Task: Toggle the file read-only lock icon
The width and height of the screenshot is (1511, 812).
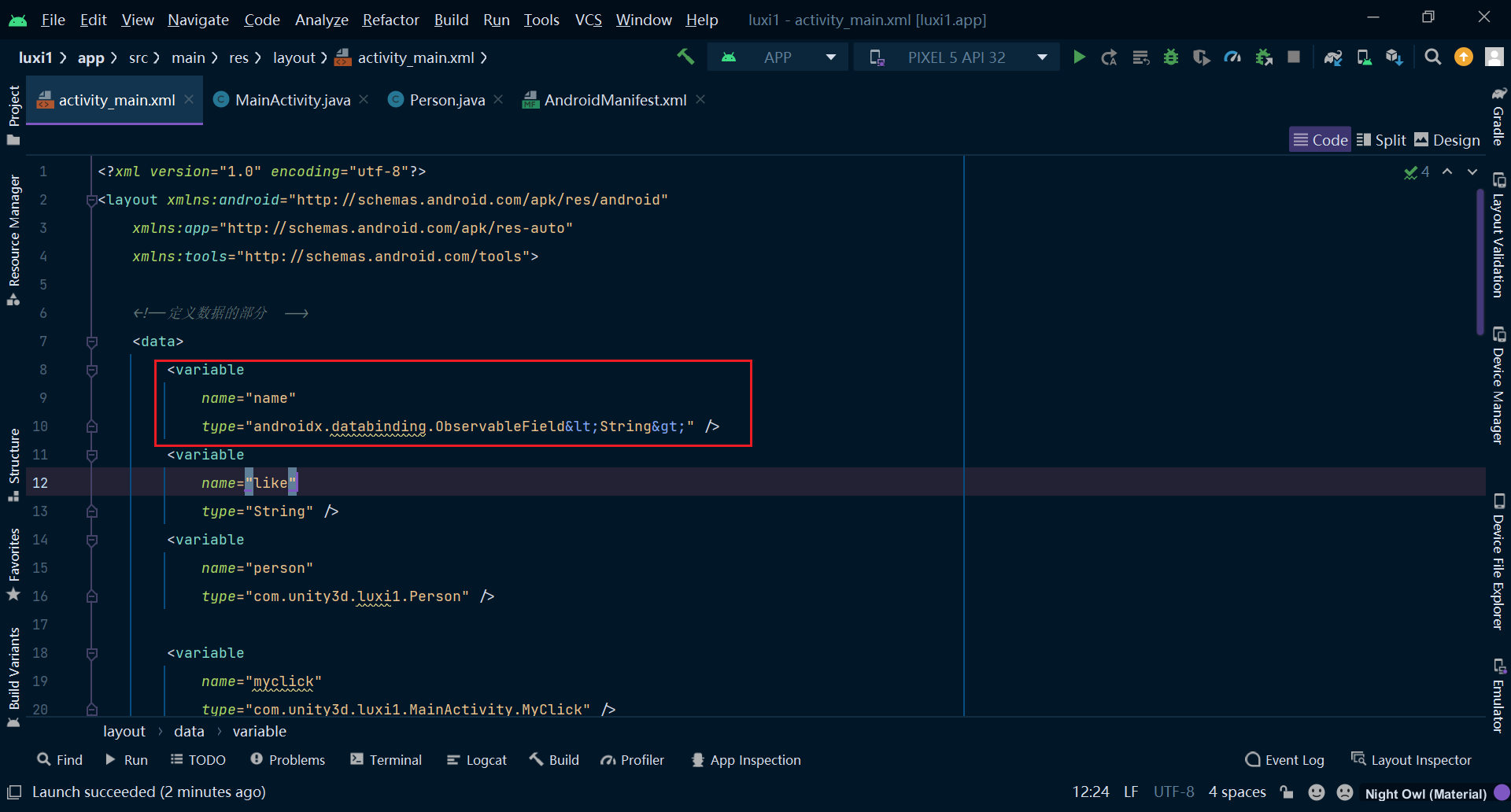Action: coord(1287,792)
